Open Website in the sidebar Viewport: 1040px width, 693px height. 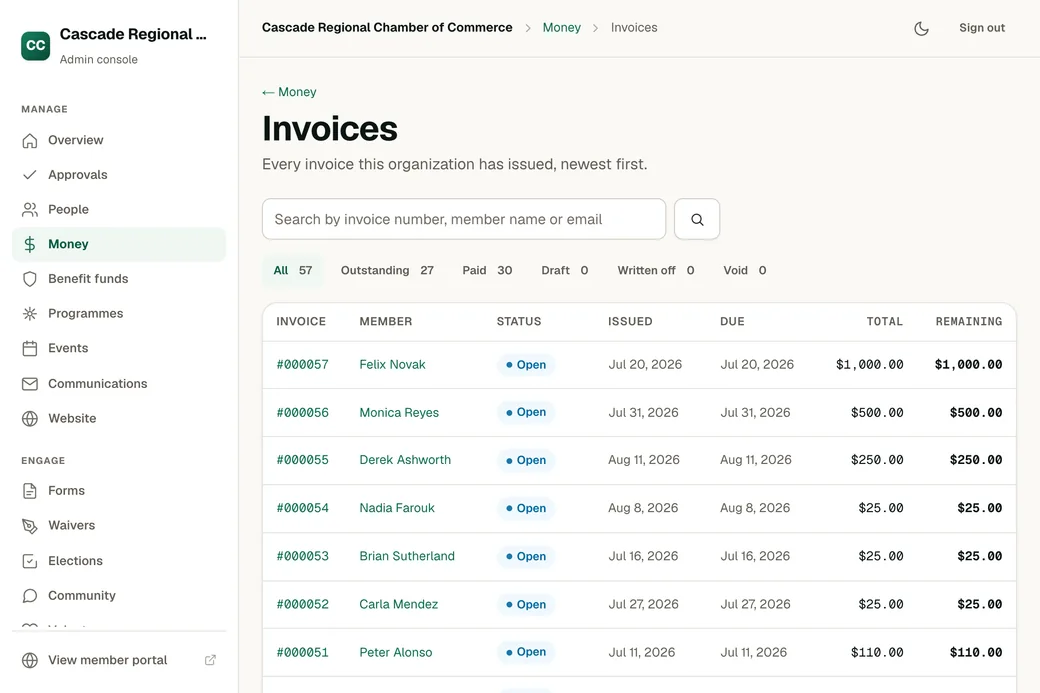point(119,418)
